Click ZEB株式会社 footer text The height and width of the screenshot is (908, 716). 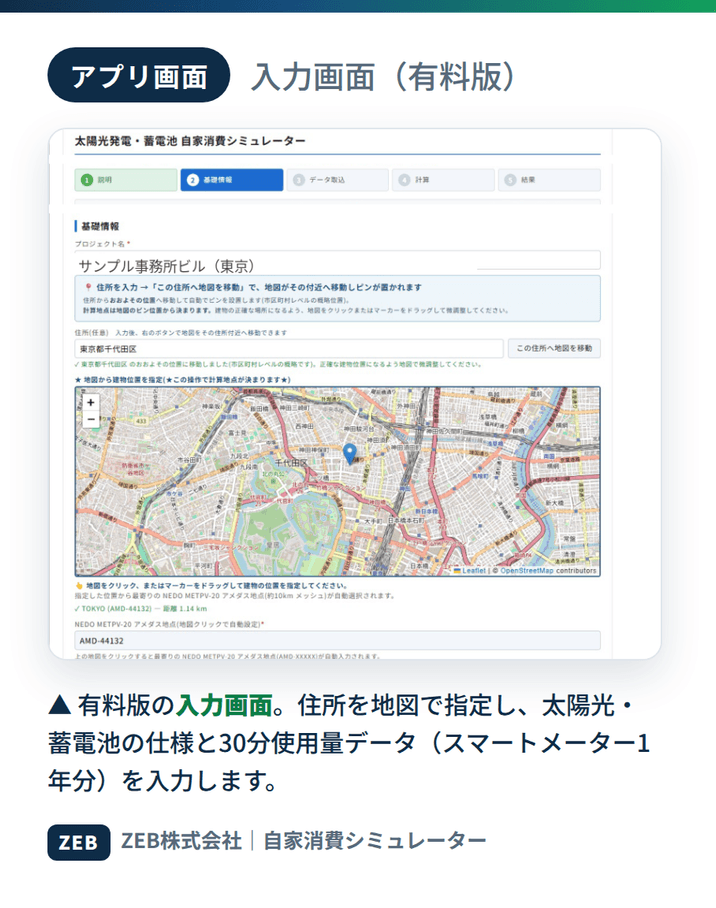[181, 841]
